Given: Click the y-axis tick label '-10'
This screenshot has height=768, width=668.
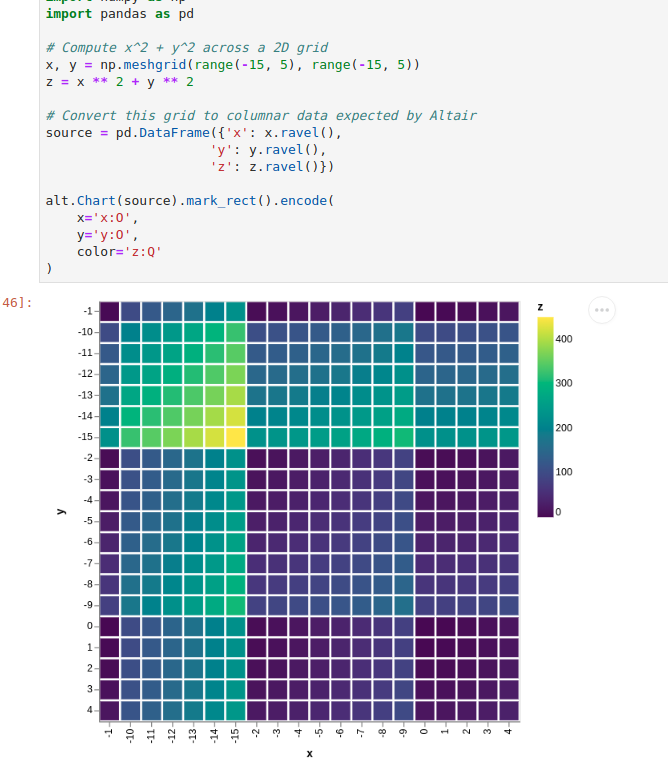Looking at the screenshot, I should coord(85,332).
